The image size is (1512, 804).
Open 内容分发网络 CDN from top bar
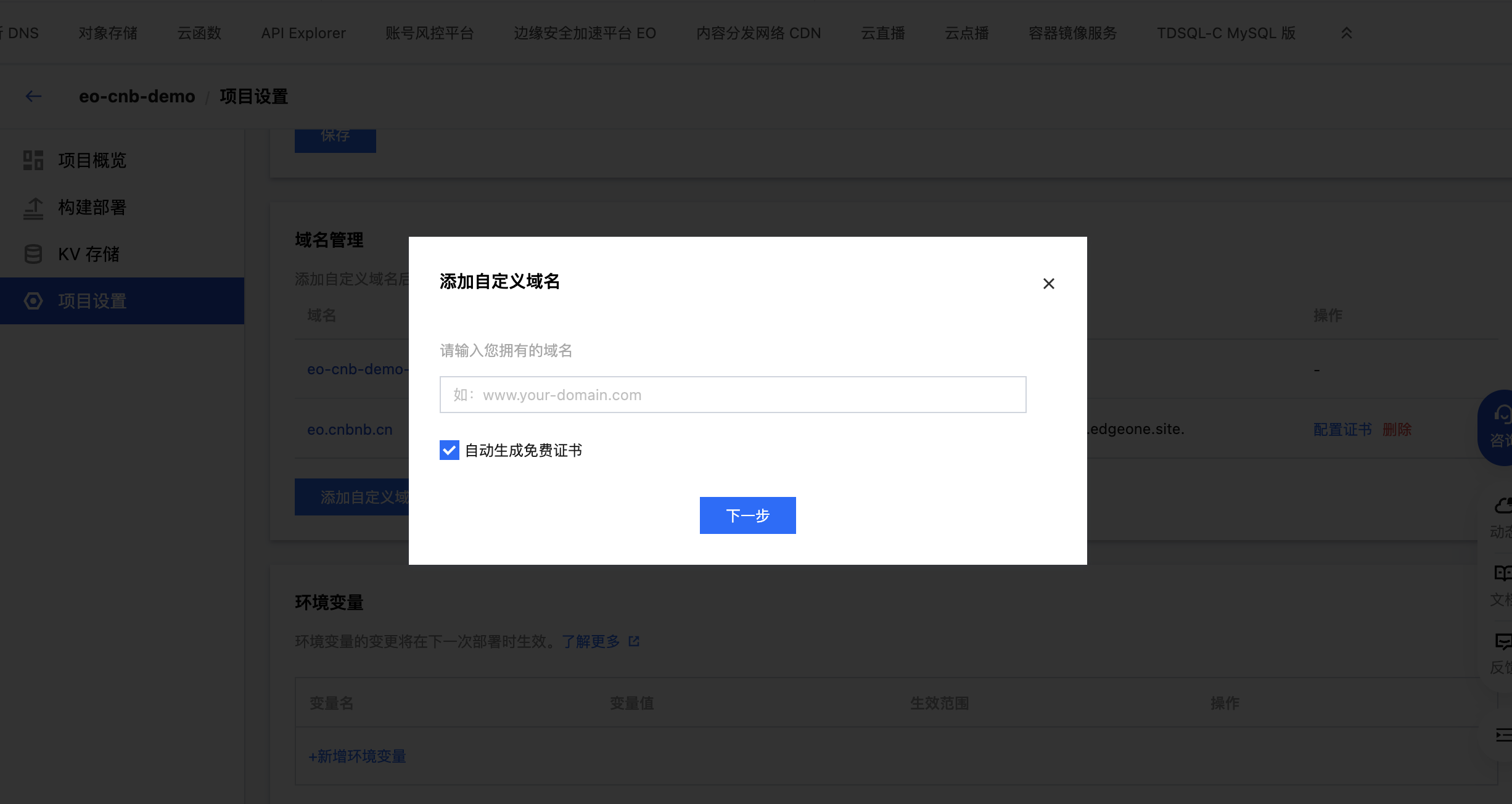(758, 33)
